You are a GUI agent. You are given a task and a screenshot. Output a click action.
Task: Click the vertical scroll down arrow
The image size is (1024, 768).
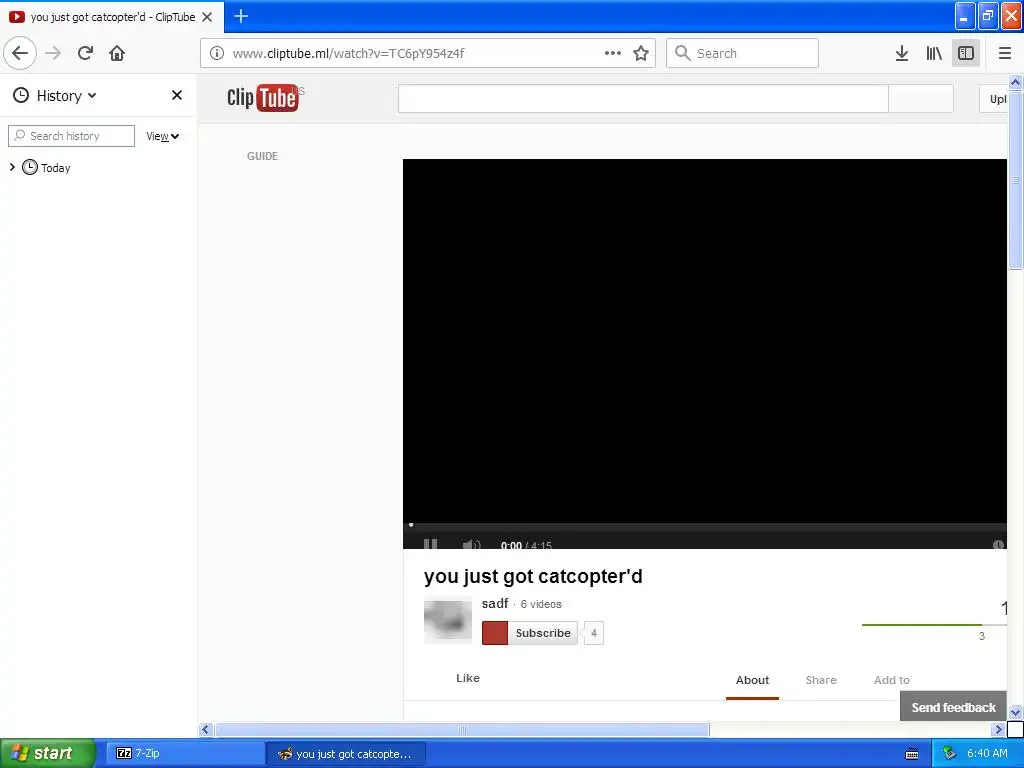[1016, 712]
